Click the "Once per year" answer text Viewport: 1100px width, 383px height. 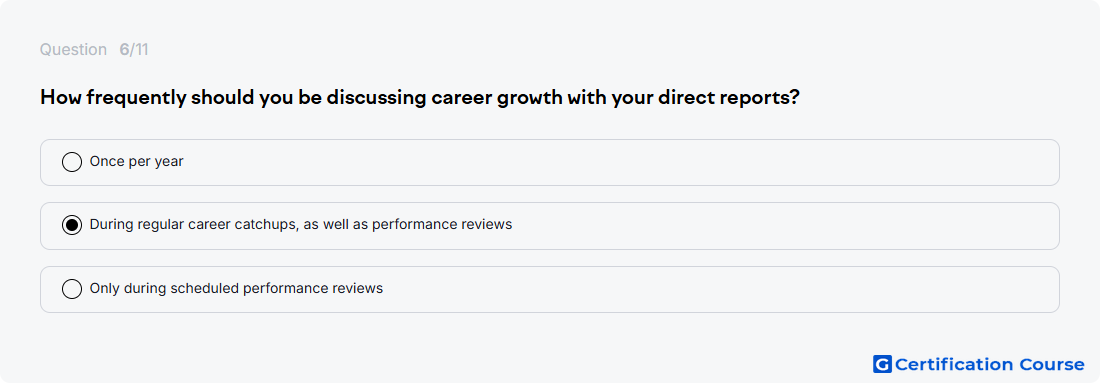137,161
